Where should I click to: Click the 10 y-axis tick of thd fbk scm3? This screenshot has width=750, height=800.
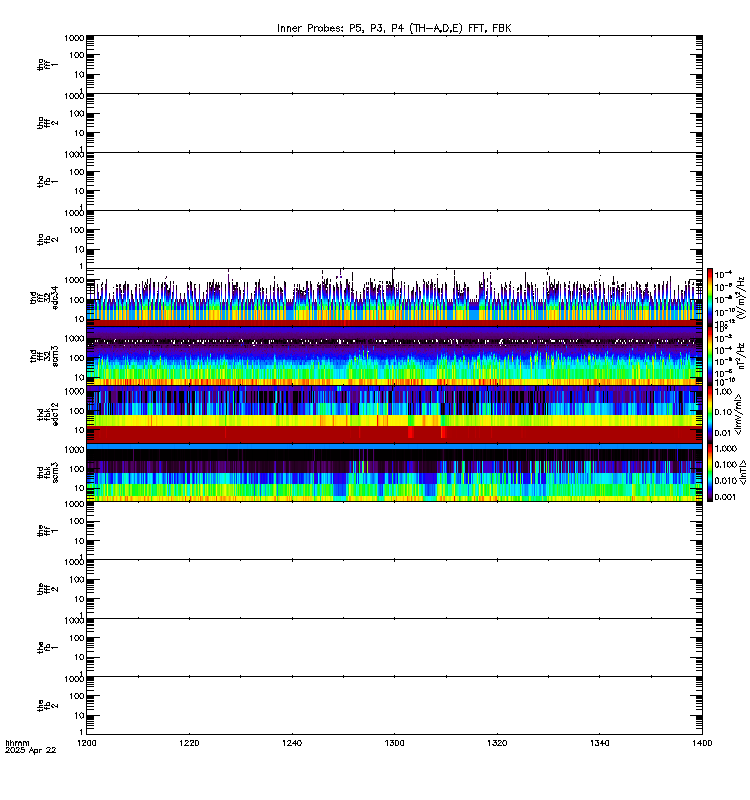point(79,488)
